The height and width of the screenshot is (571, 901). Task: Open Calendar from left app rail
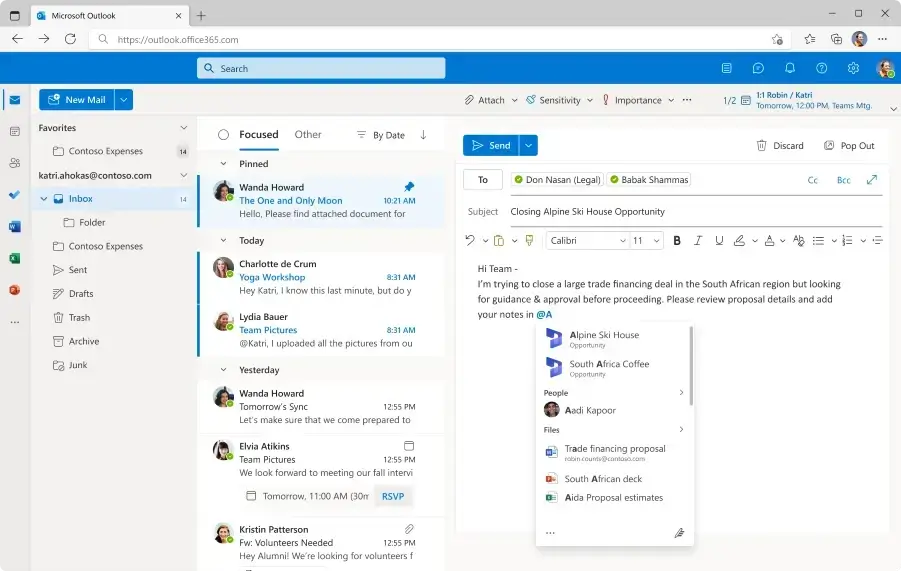point(15,131)
